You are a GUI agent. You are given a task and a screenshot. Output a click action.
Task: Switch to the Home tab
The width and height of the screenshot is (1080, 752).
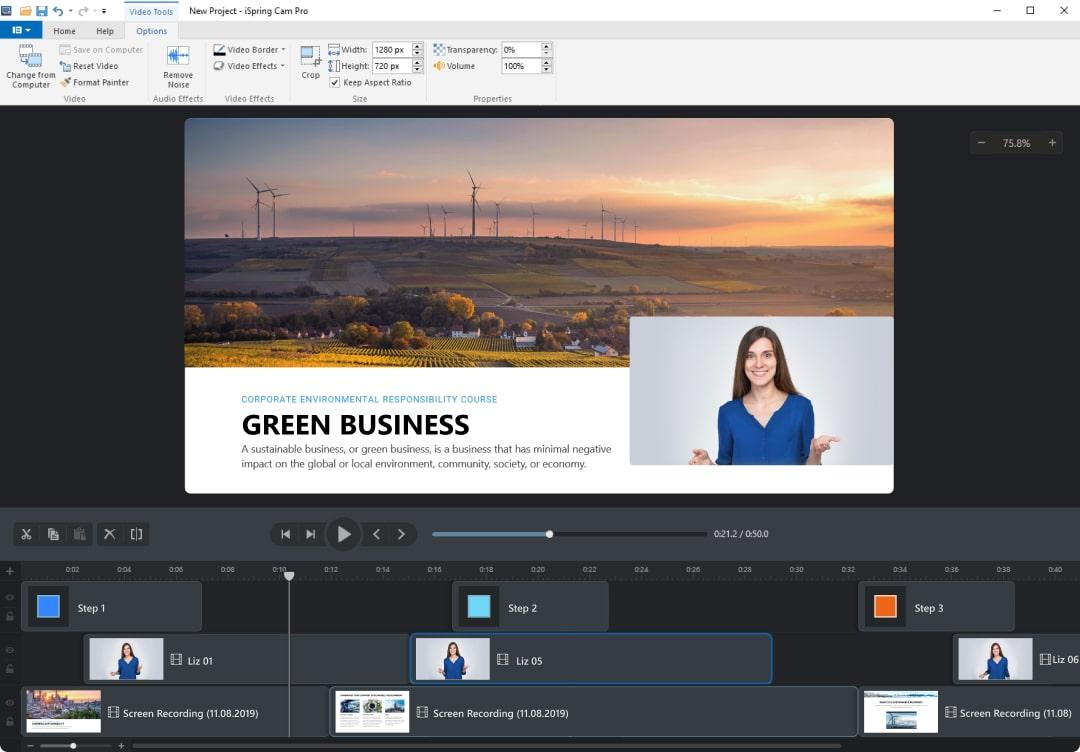[x=64, y=31]
